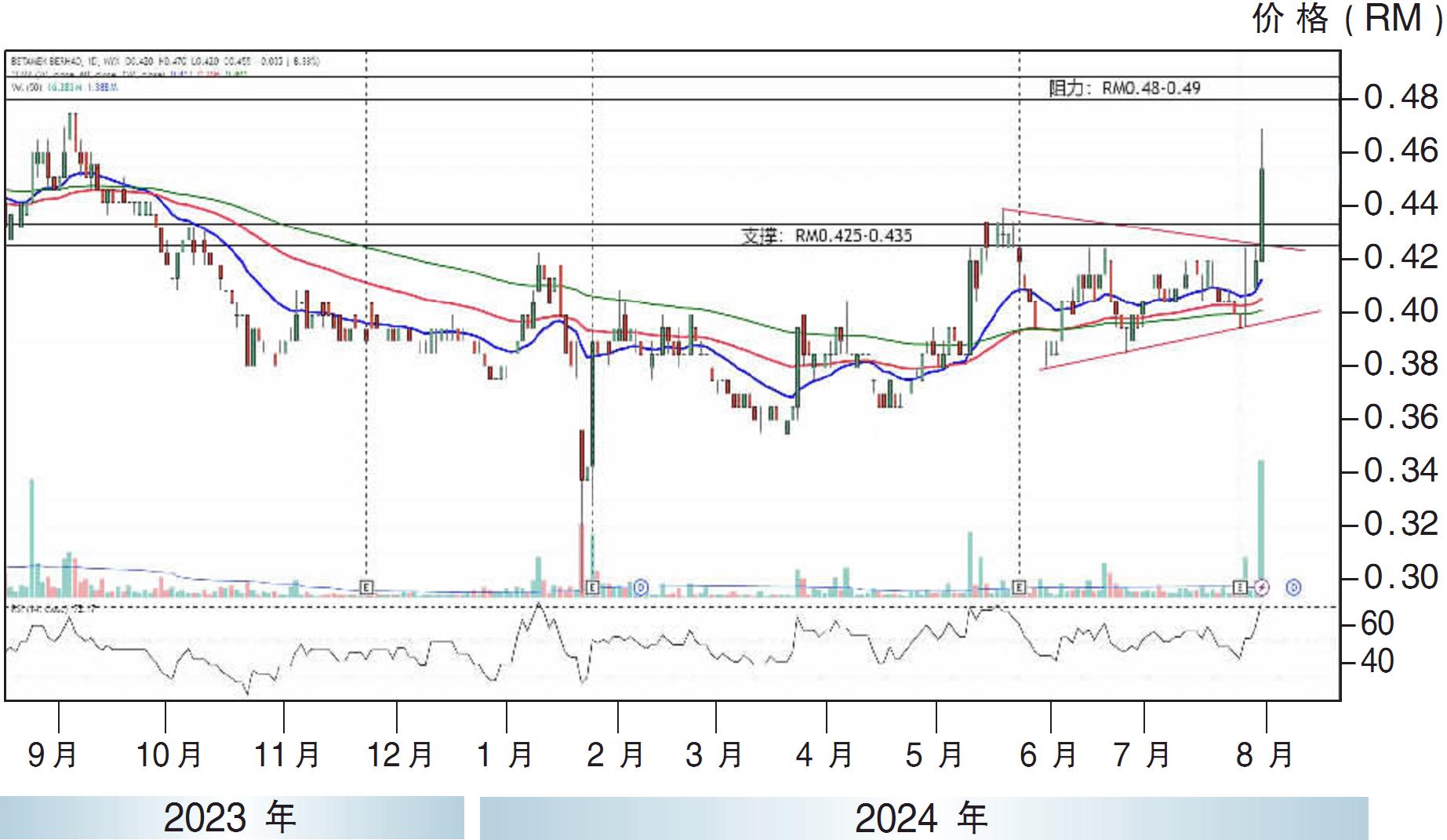This screenshot has height=840, width=1447.
Task: Click the rightmost dividend 'D' marker after August
Action: (1293, 587)
